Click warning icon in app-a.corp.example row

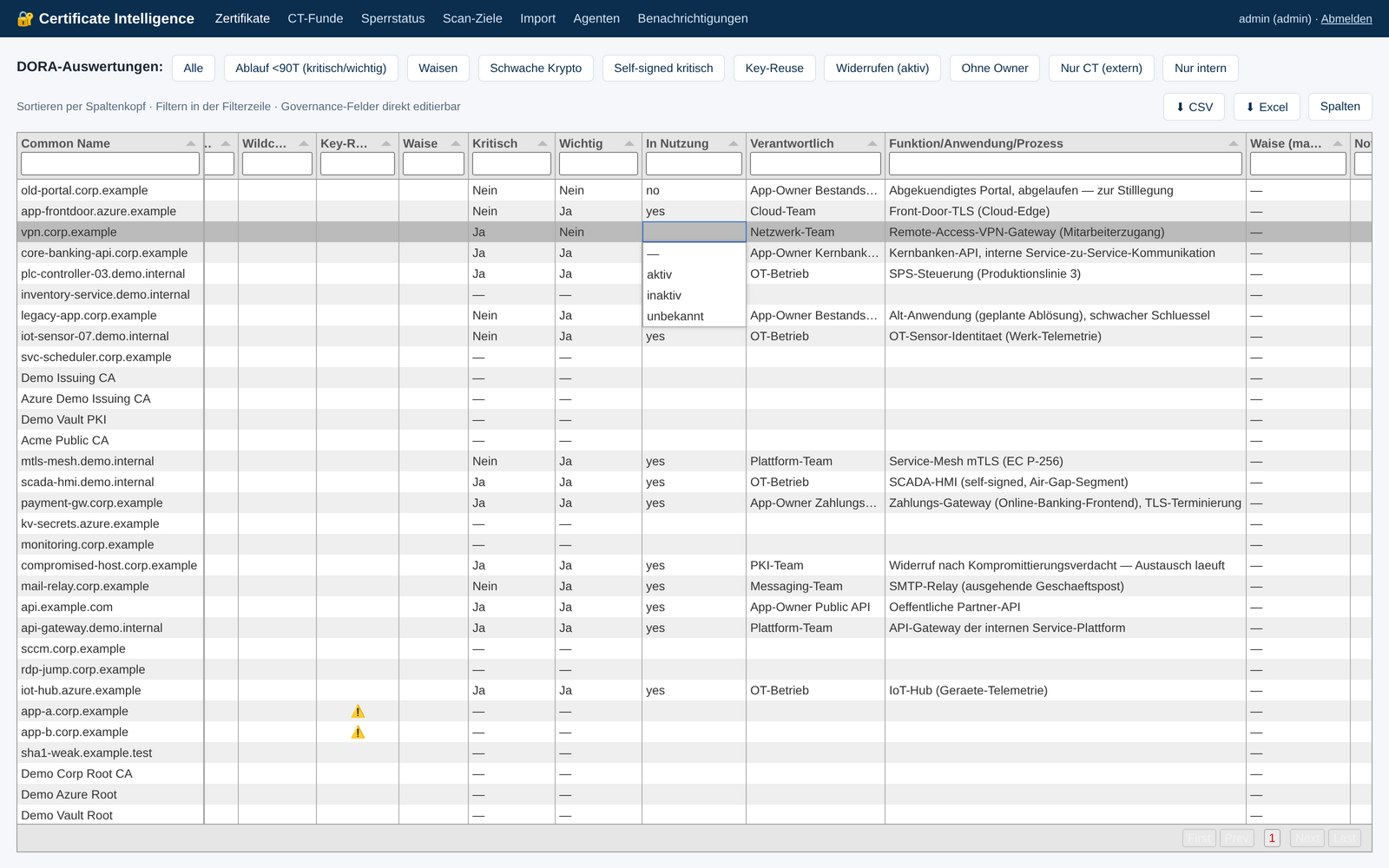(x=358, y=712)
